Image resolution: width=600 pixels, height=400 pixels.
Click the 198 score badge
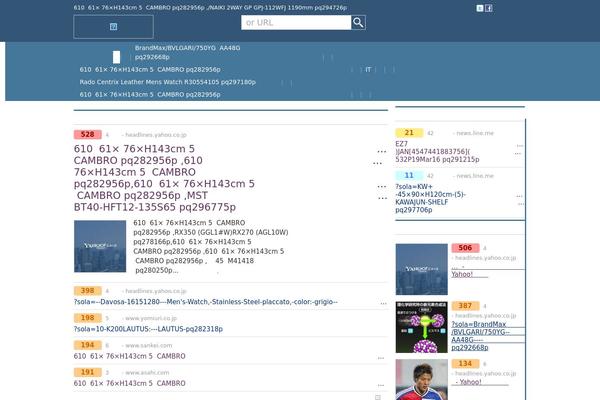click(x=88, y=318)
